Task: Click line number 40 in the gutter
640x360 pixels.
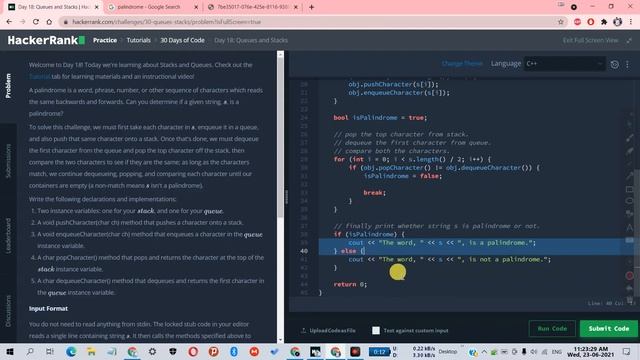Action: click(x=304, y=251)
